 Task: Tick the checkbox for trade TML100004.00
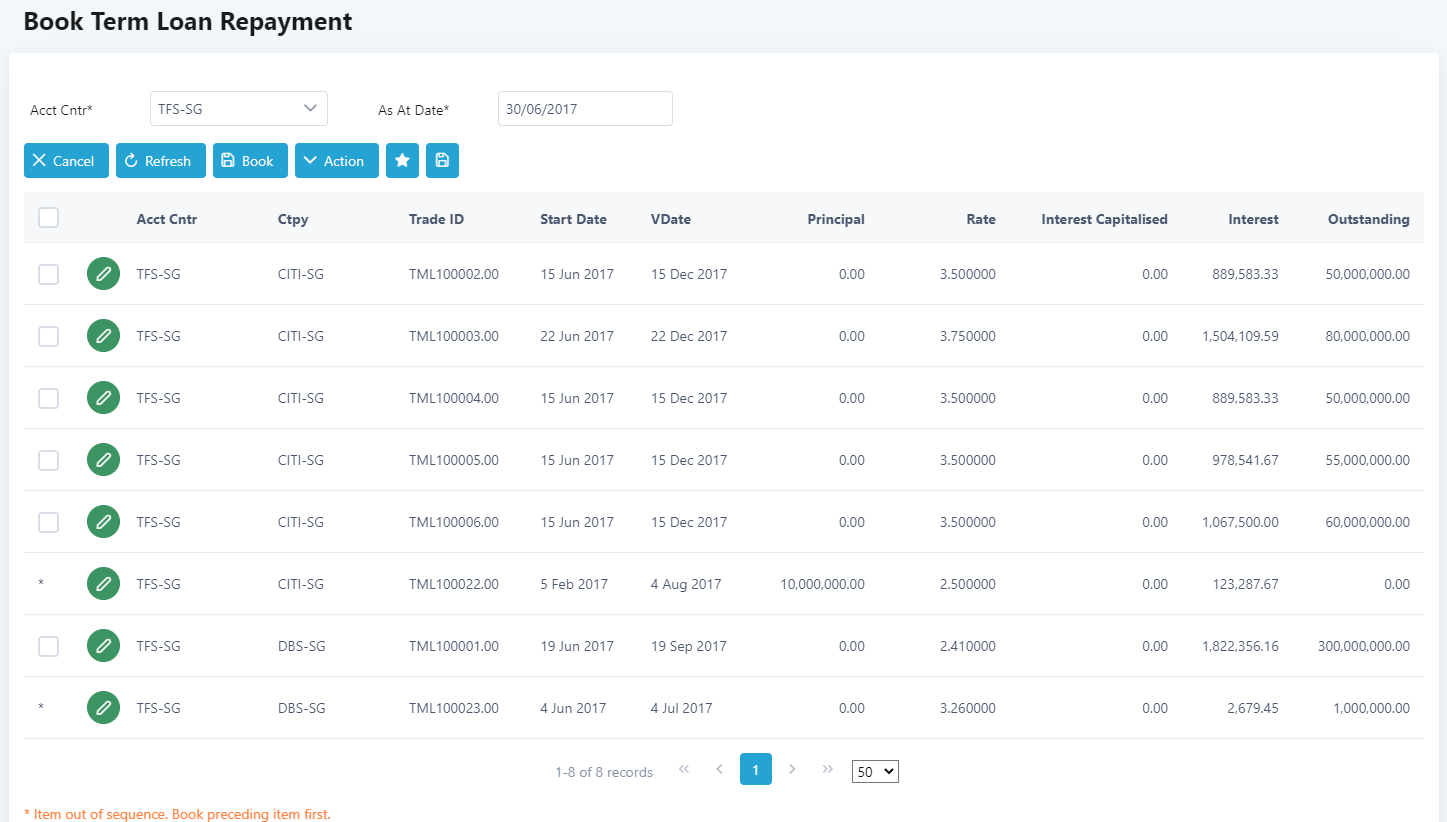click(x=48, y=398)
